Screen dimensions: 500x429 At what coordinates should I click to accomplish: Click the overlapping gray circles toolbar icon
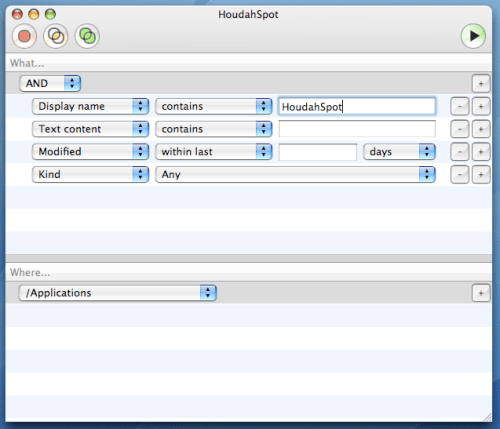[55, 36]
